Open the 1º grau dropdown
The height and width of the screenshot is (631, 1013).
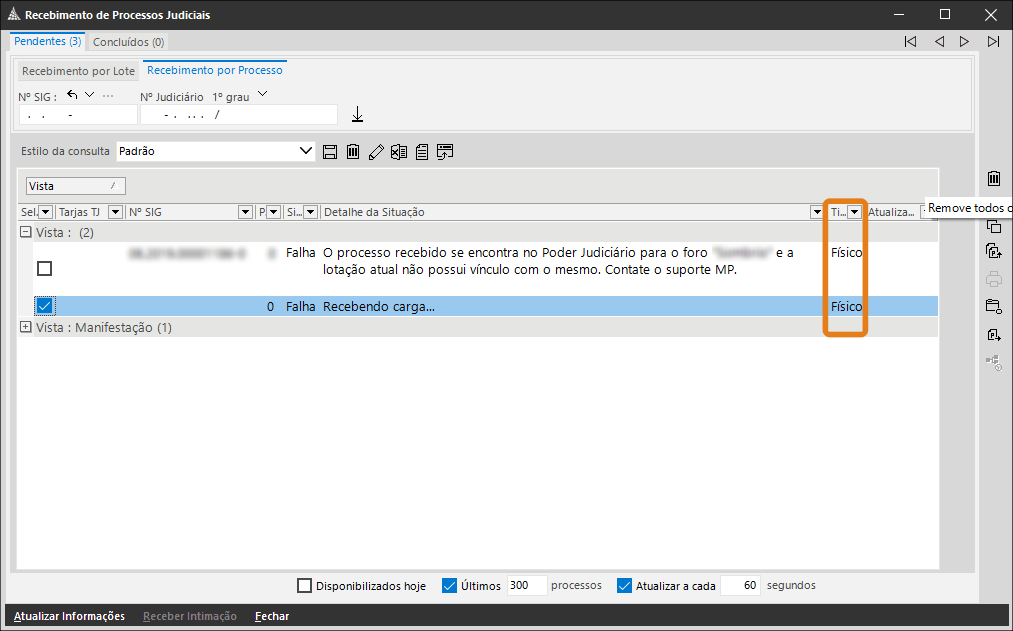tap(262, 94)
